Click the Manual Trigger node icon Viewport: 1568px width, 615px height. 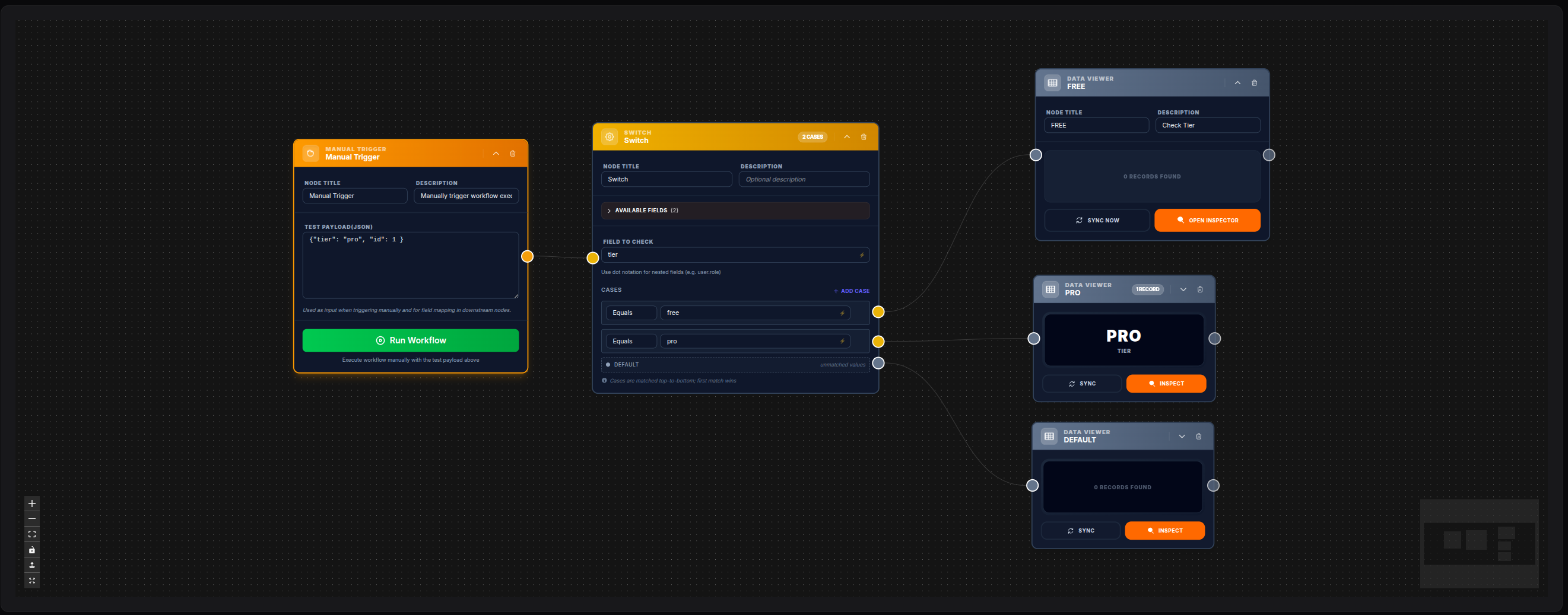tap(310, 152)
